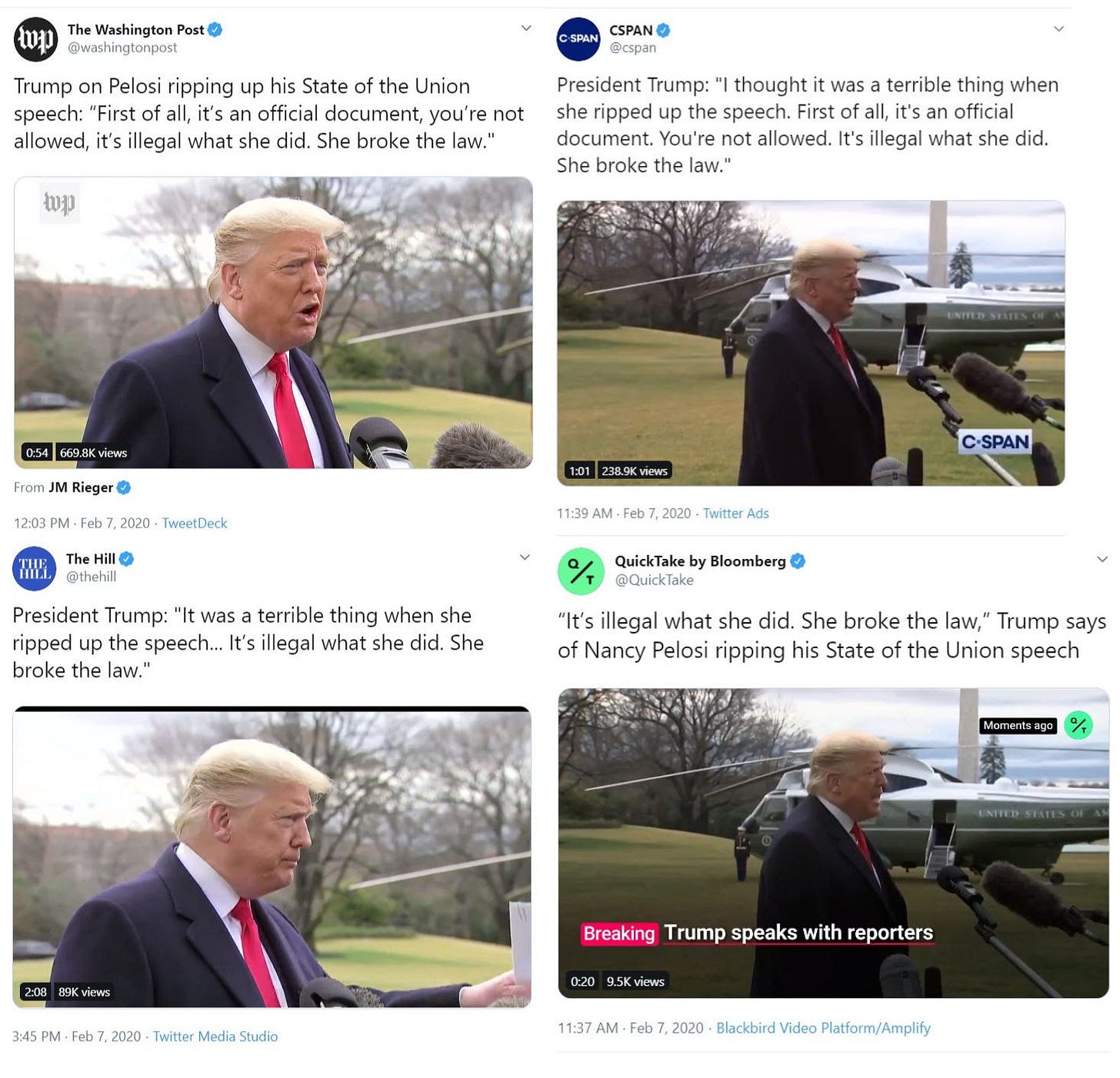Open The Hill tweet options chevron
This screenshot has height=1078, width=1120.
coord(525,557)
